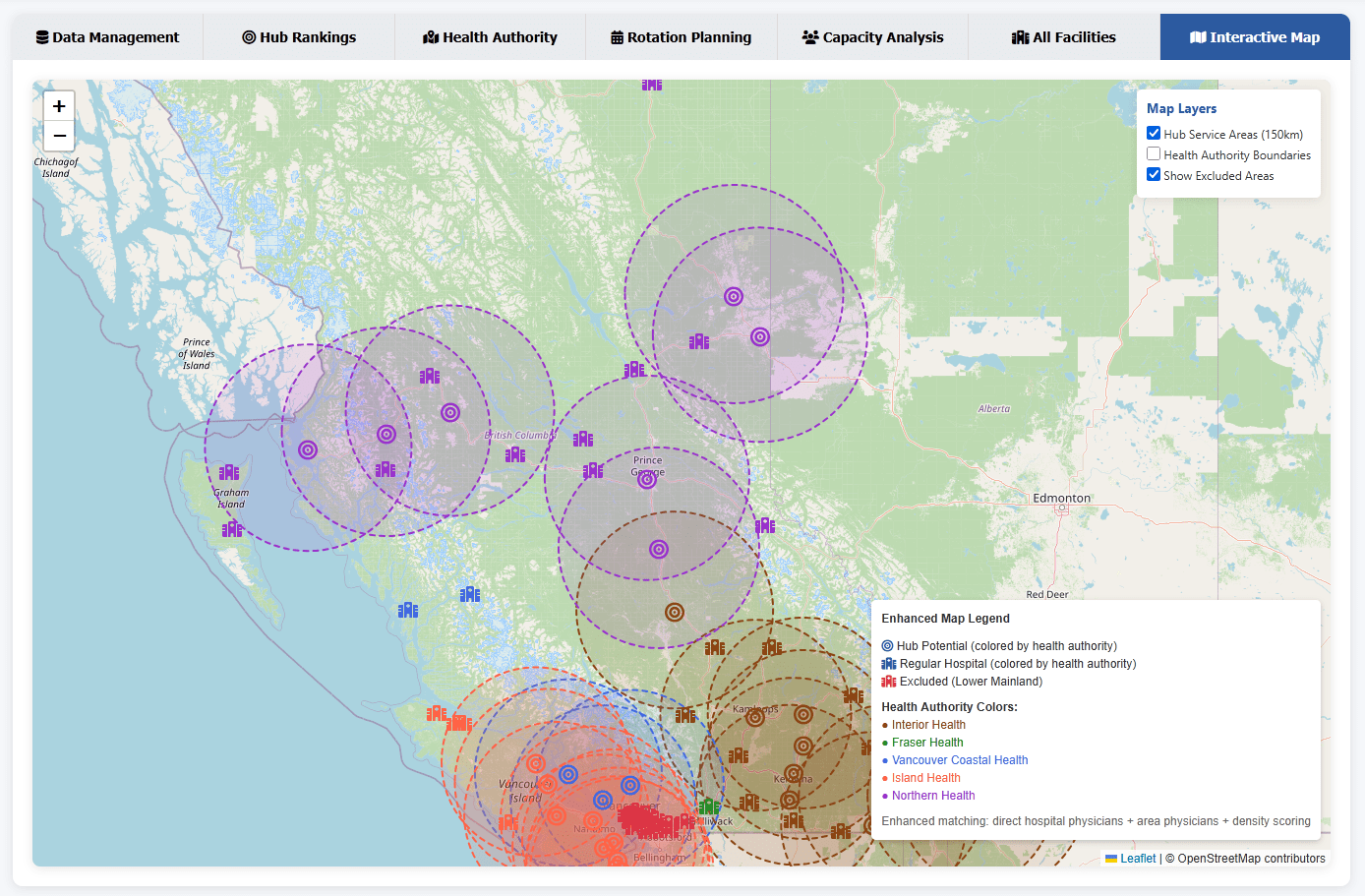The image size is (1365, 896).
Task: Switch to the Hub Rankings tab
Action: 299,37
